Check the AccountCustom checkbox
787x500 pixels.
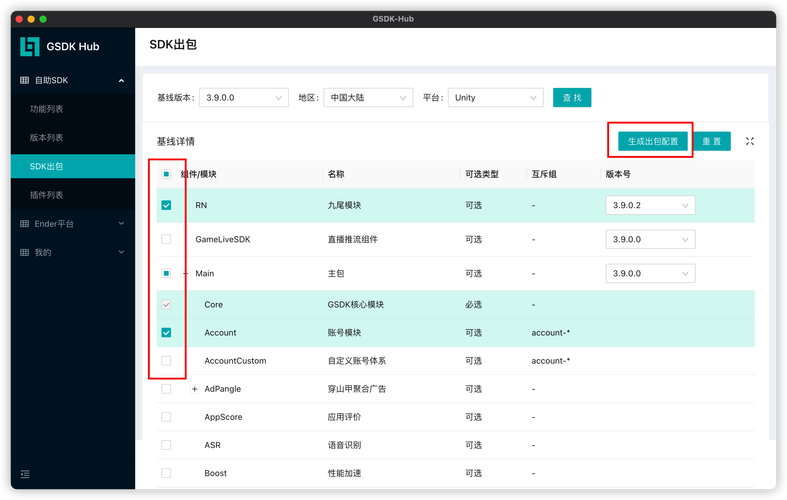[x=166, y=360]
